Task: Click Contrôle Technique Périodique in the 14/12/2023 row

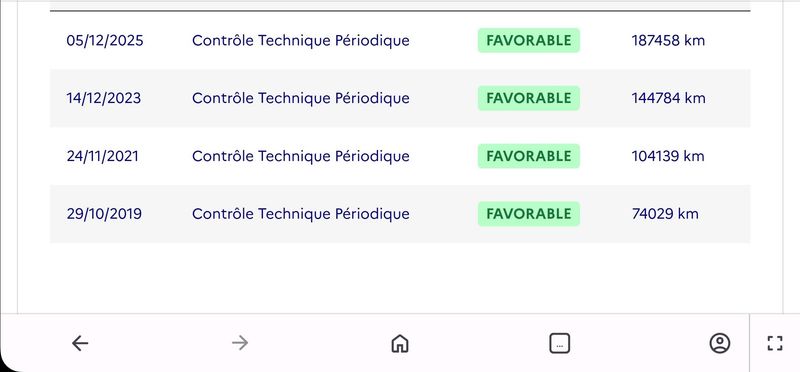Action: [x=301, y=98]
